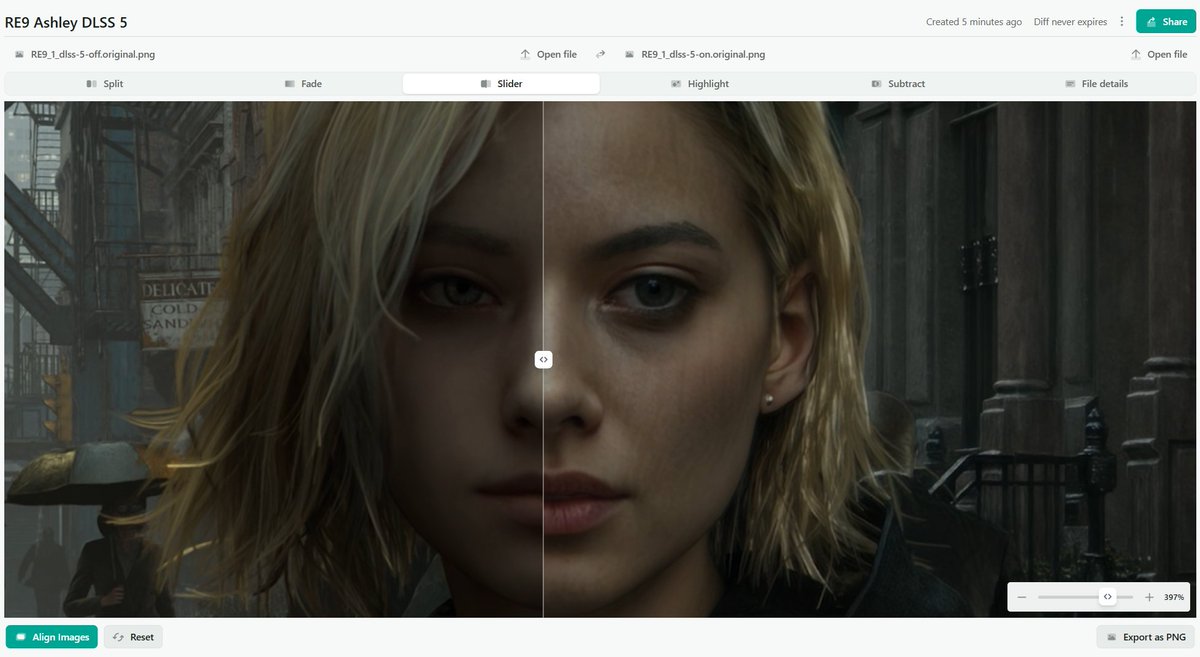
Task: Zoom in with the plus icon
Action: pyautogui.click(x=1149, y=597)
